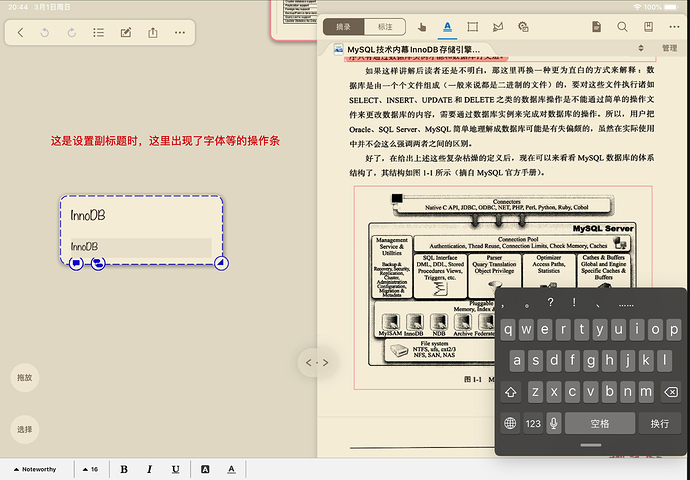This screenshot has width=690, height=480.
Task: Edit the InnoDB subtitle text field
Action: 141,247
